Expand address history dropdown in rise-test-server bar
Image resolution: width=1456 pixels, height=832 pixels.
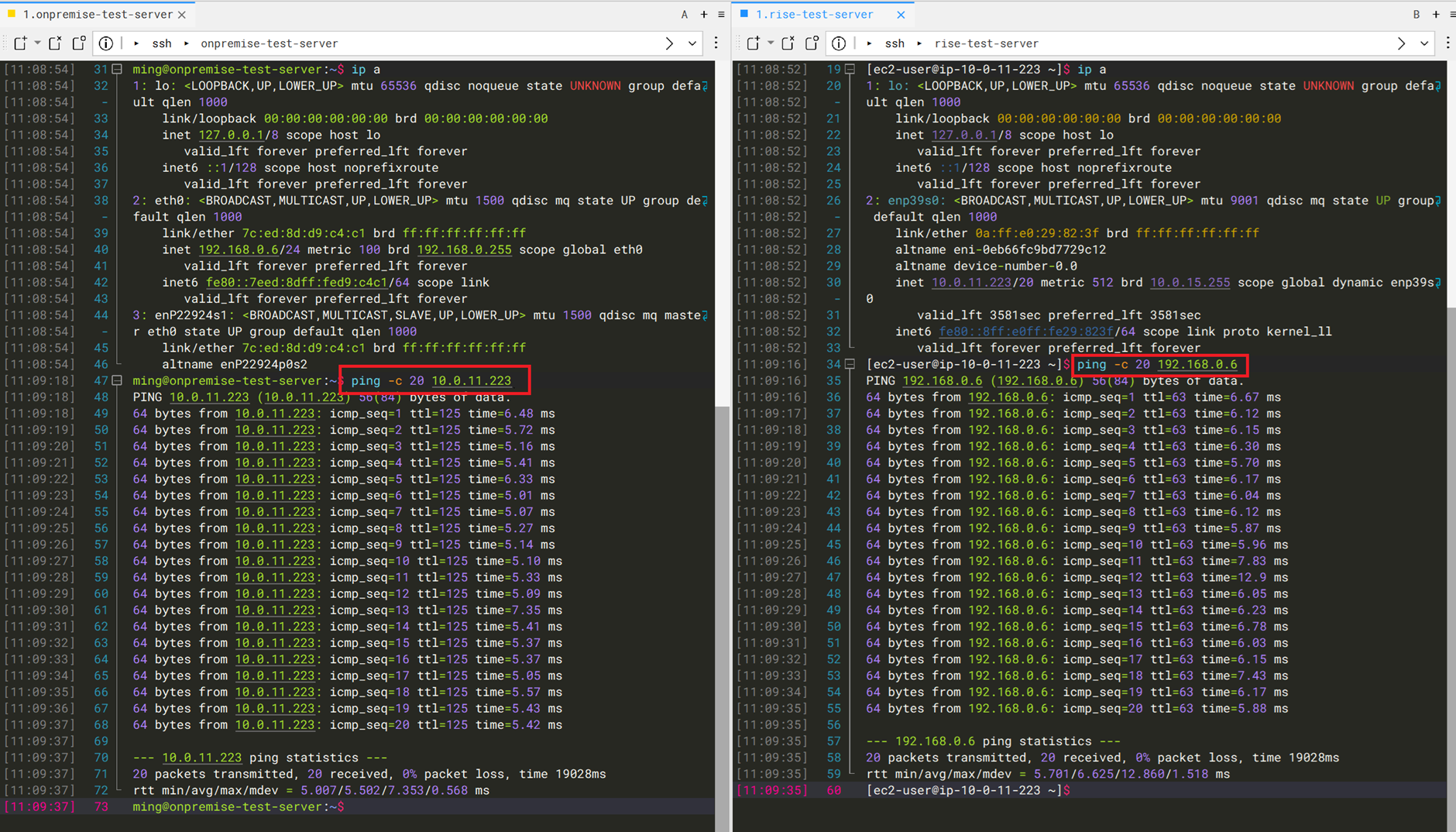click(1424, 43)
